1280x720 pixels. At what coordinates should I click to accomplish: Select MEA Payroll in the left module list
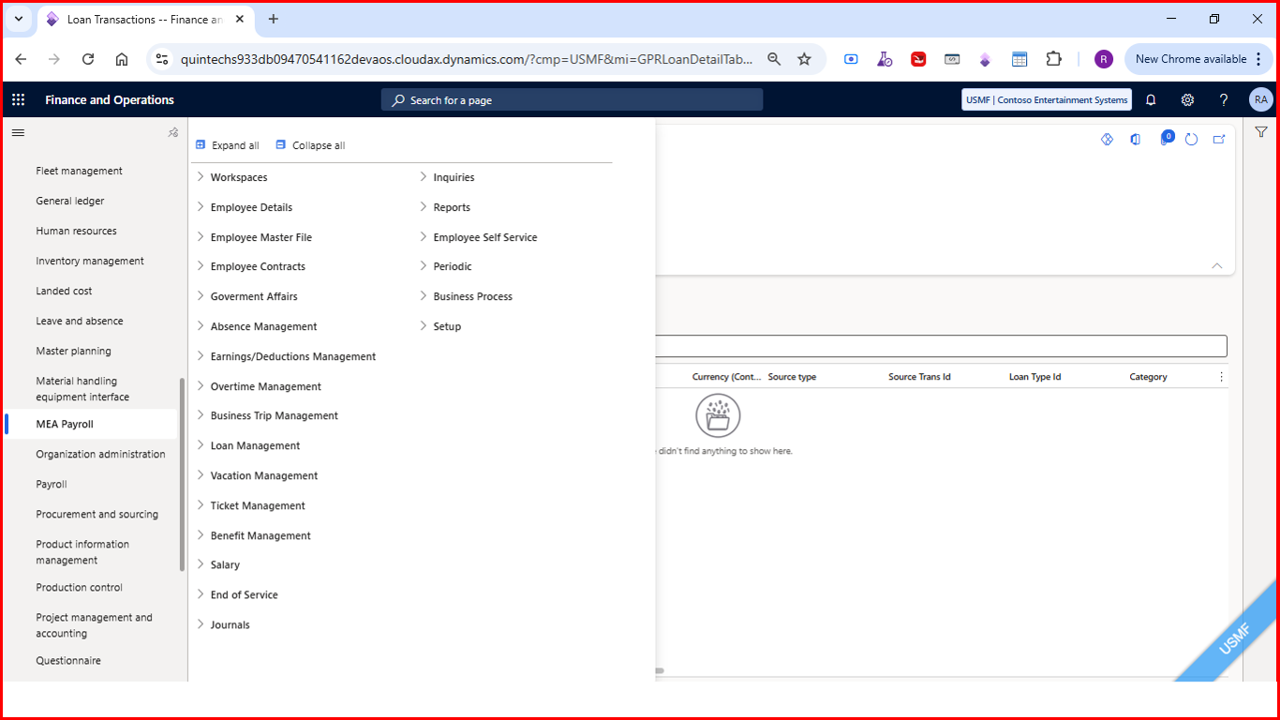point(62,423)
